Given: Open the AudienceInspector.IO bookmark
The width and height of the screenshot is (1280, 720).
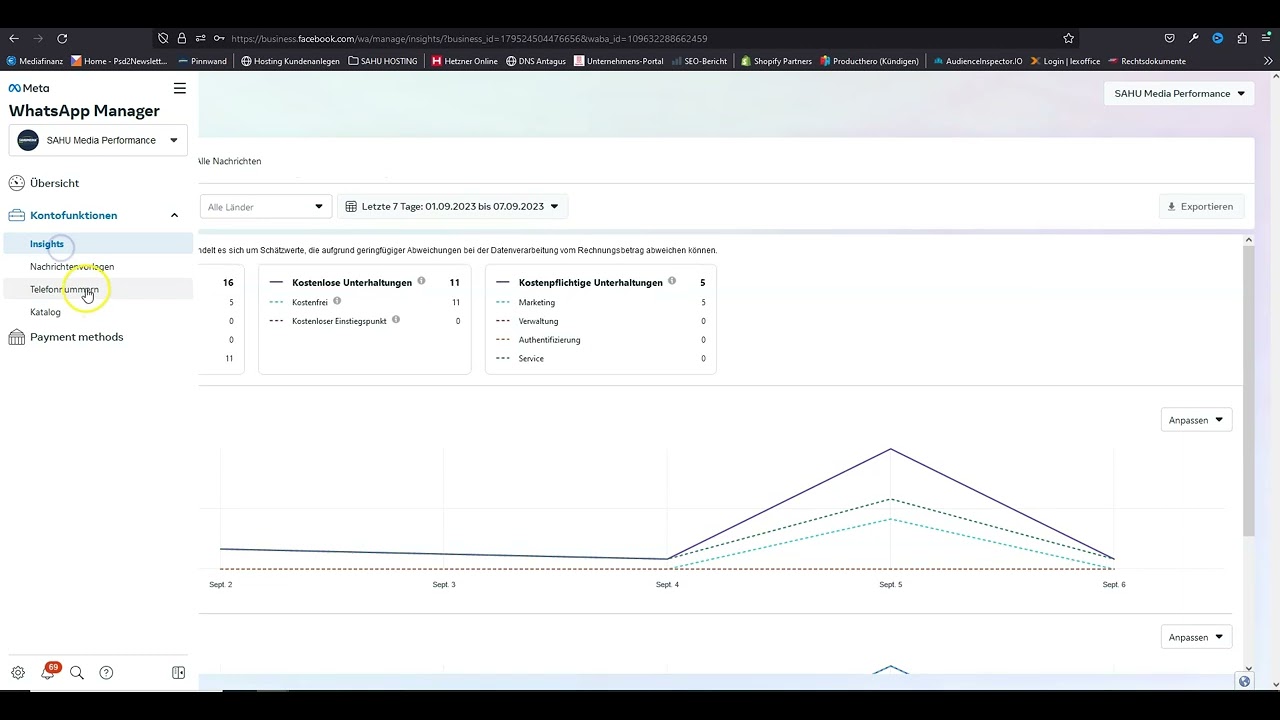Looking at the screenshot, I should (x=978, y=61).
